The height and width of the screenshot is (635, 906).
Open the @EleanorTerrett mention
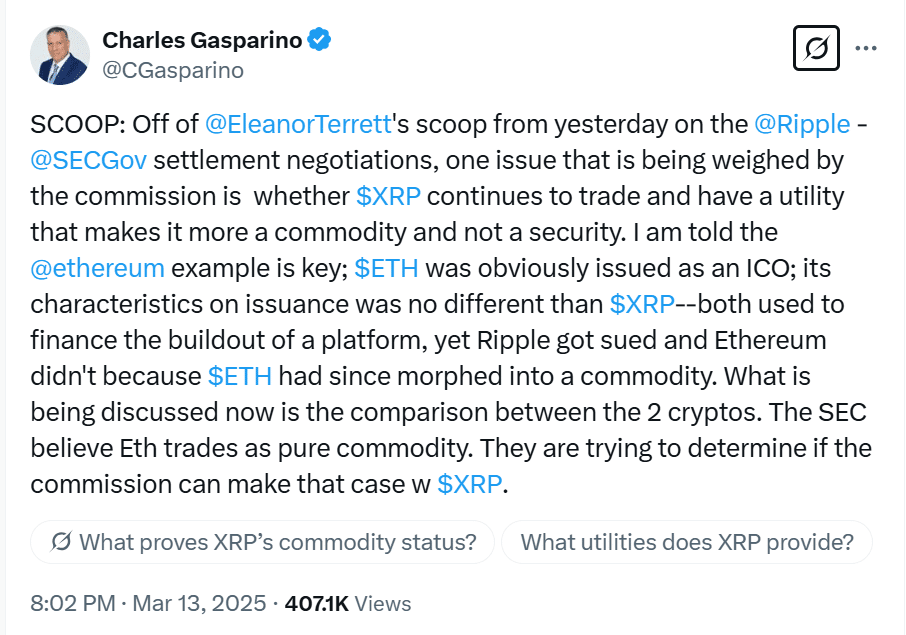pos(299,124)
